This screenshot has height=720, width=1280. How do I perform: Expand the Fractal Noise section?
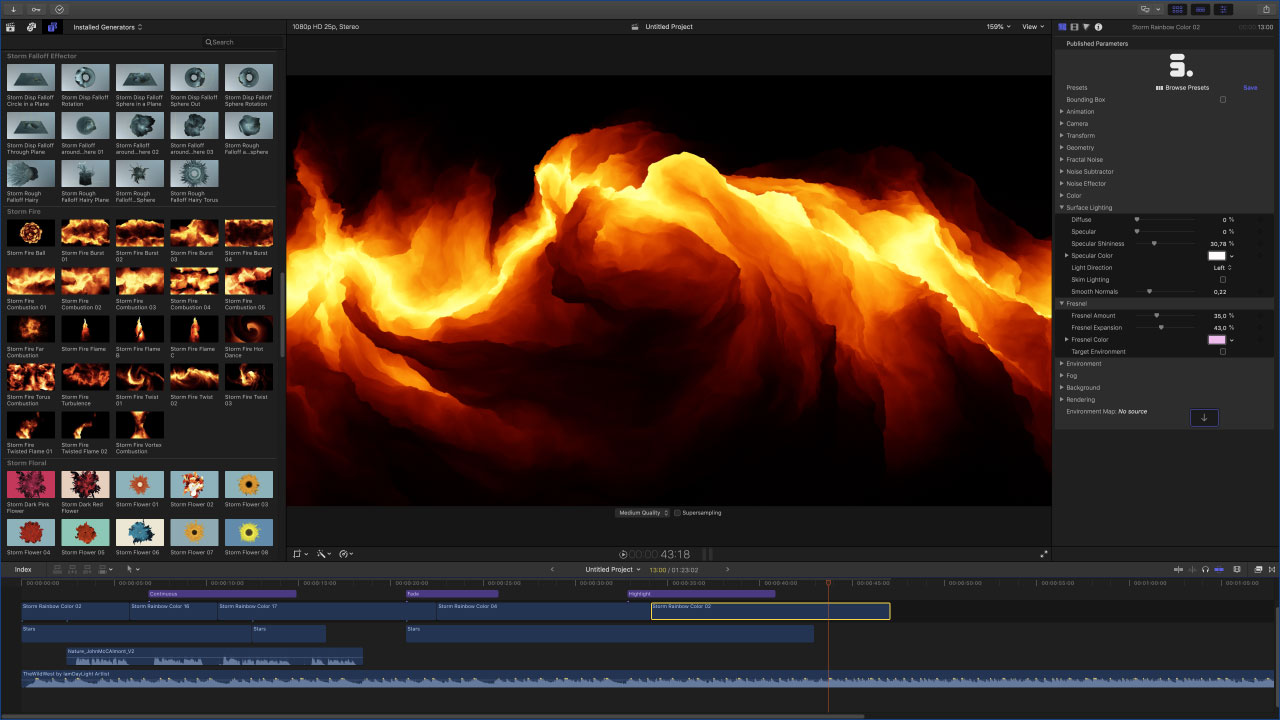click(x=1062, y=160)
